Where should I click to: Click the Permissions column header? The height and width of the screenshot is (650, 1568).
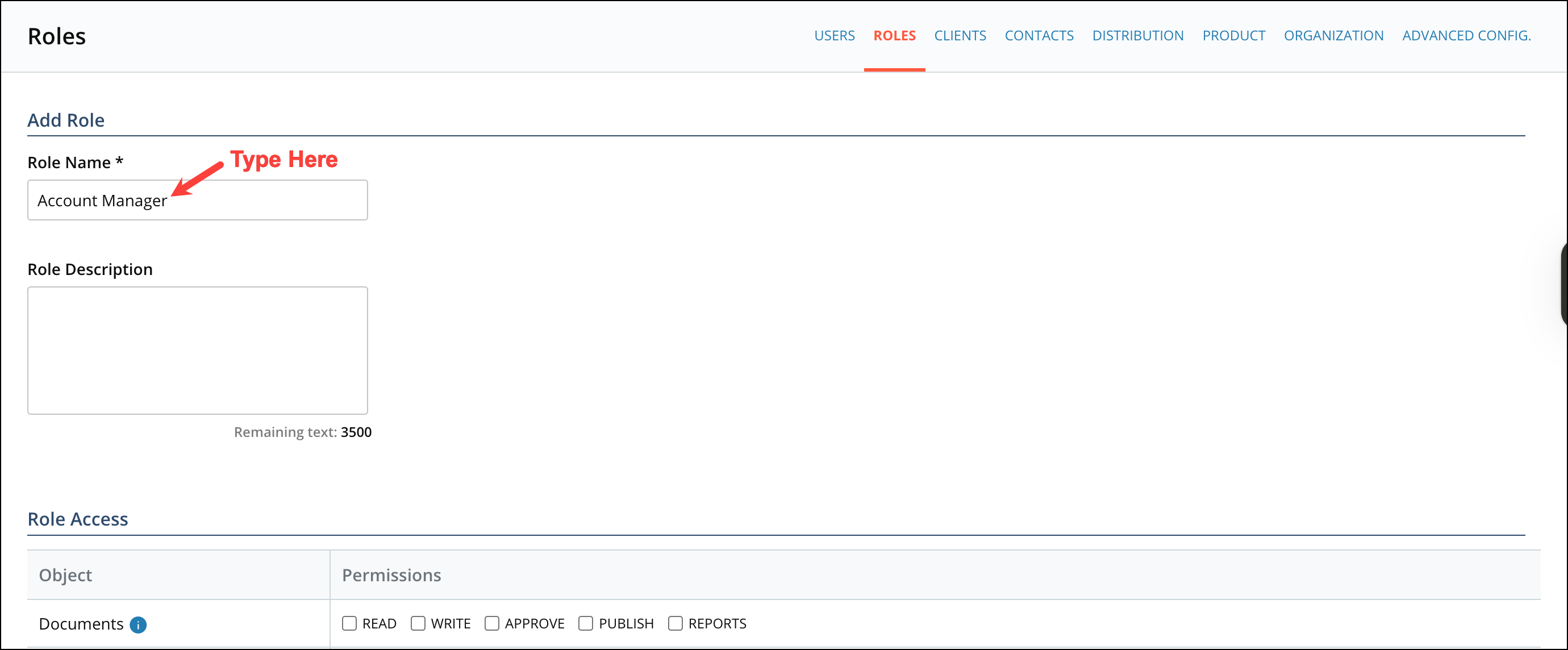tap(391, 574)
